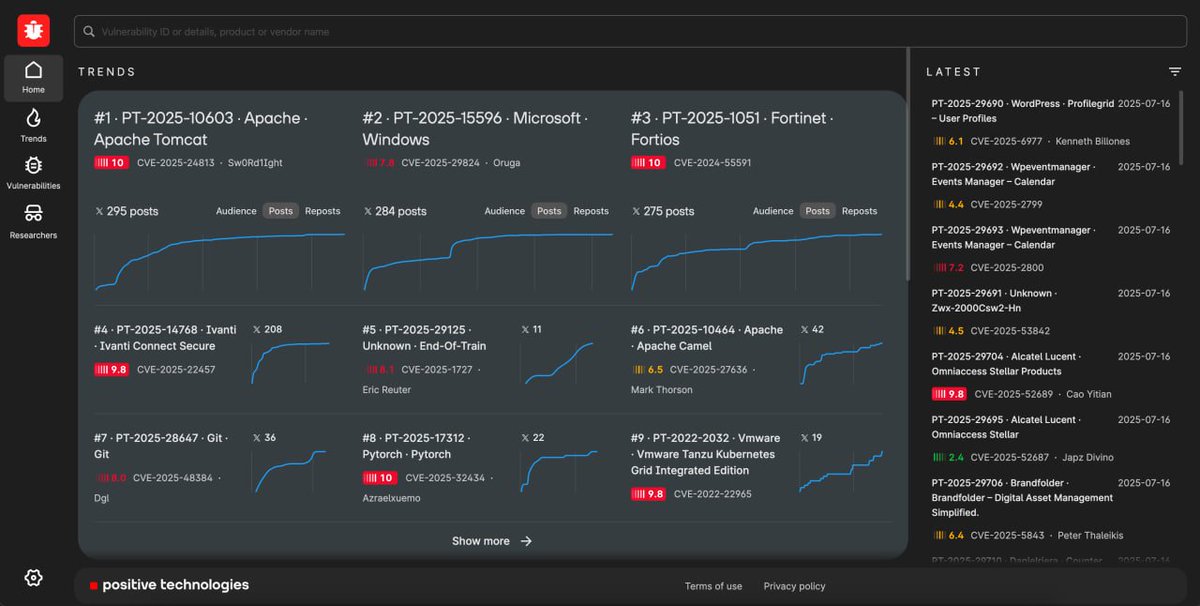The image size is (1200, 606).
Task: Click severity badge 10 for Fortinet Fortios
Action: 647,163
